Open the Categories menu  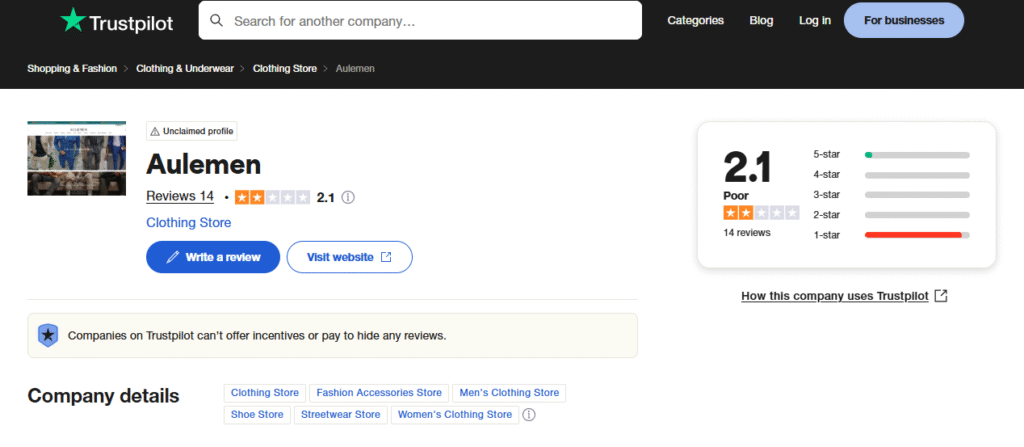coord(695,20)
